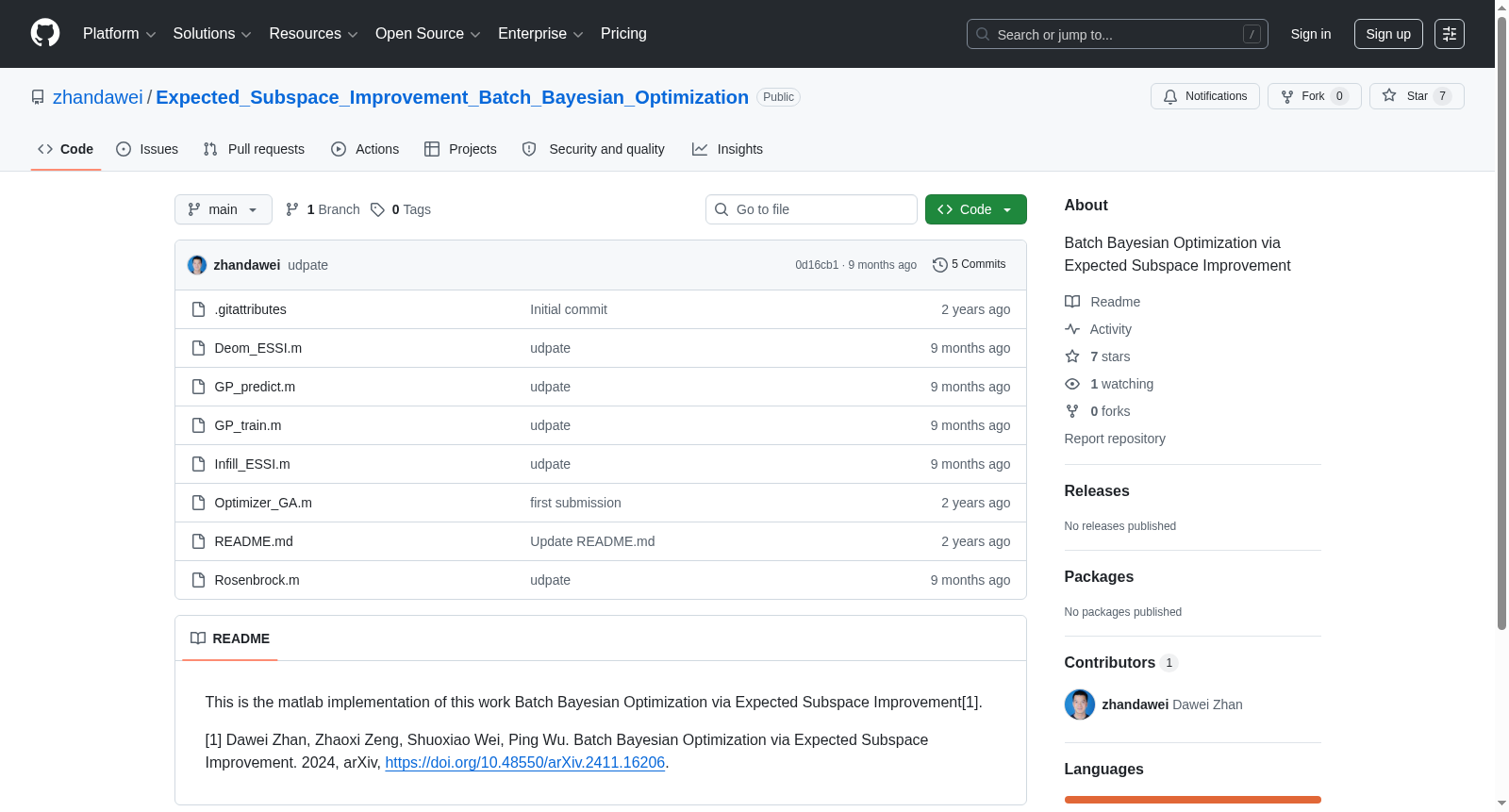The width and height of the screenshot is (1509, 812).
Task: Expand the Enterprise menu
Action: click(540, 34)
